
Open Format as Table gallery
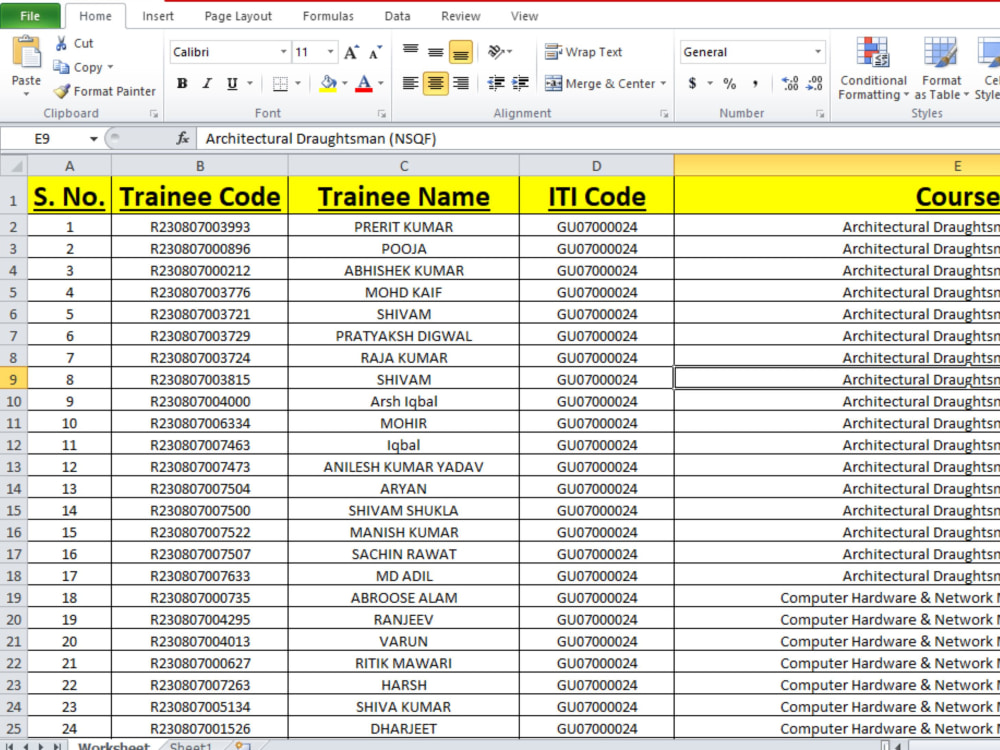(941, 68)
